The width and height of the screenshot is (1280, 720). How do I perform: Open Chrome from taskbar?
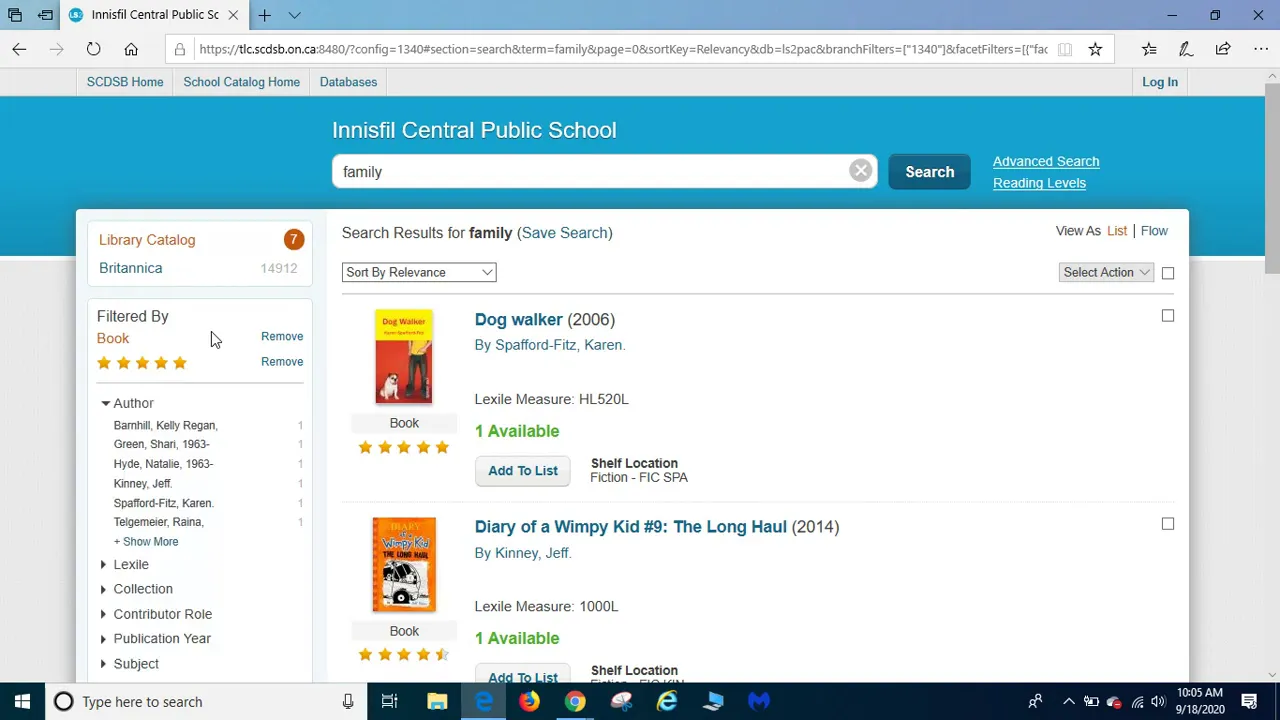(575, 702)
